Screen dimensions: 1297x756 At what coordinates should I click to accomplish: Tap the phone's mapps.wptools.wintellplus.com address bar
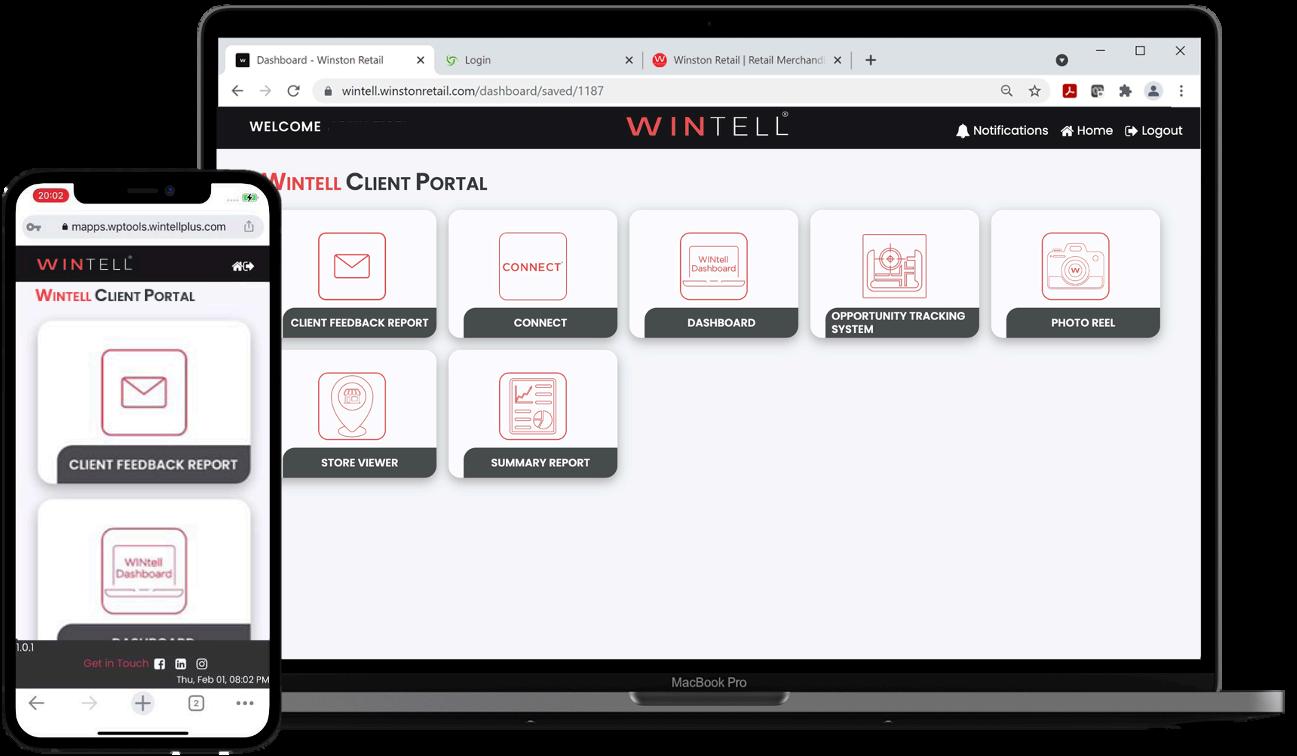(x=142, y=227)
